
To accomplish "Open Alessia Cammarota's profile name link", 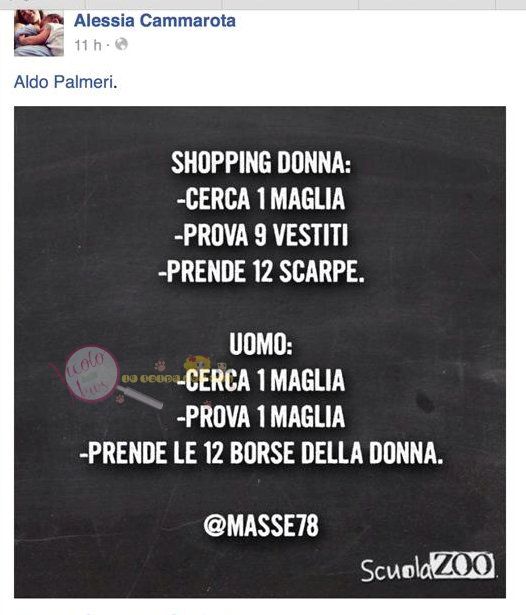I will (155, 20).
